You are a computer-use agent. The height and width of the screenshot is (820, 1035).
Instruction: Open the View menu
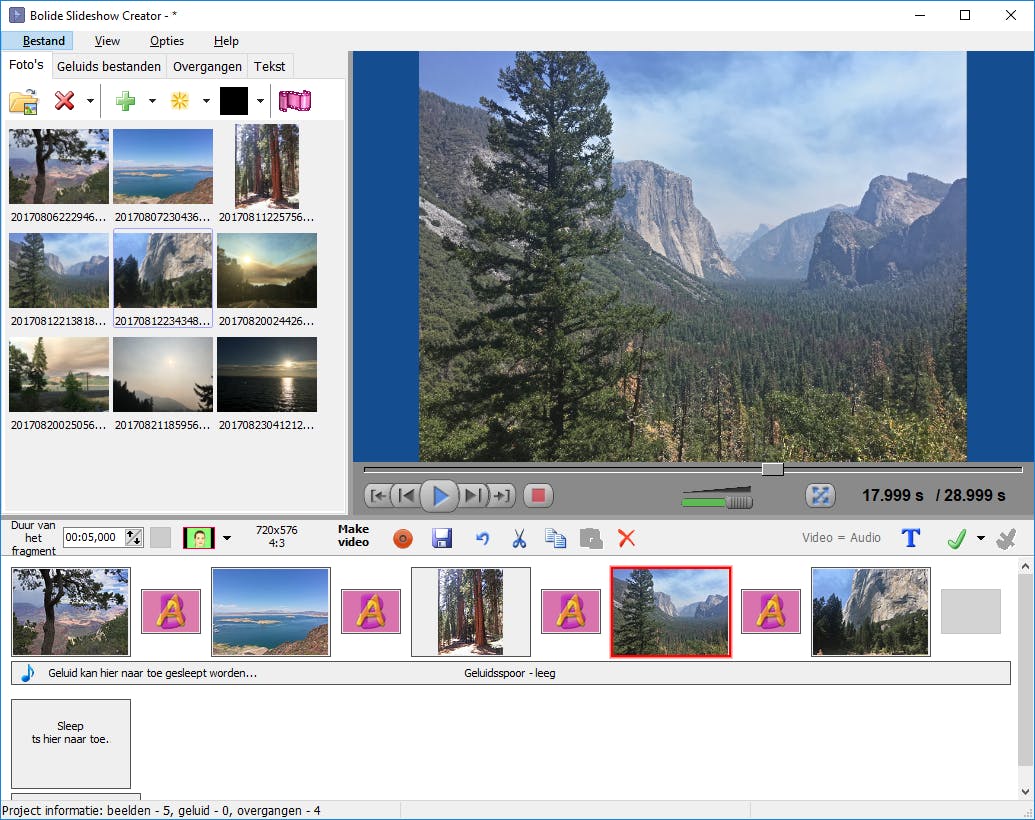[107, 41]
